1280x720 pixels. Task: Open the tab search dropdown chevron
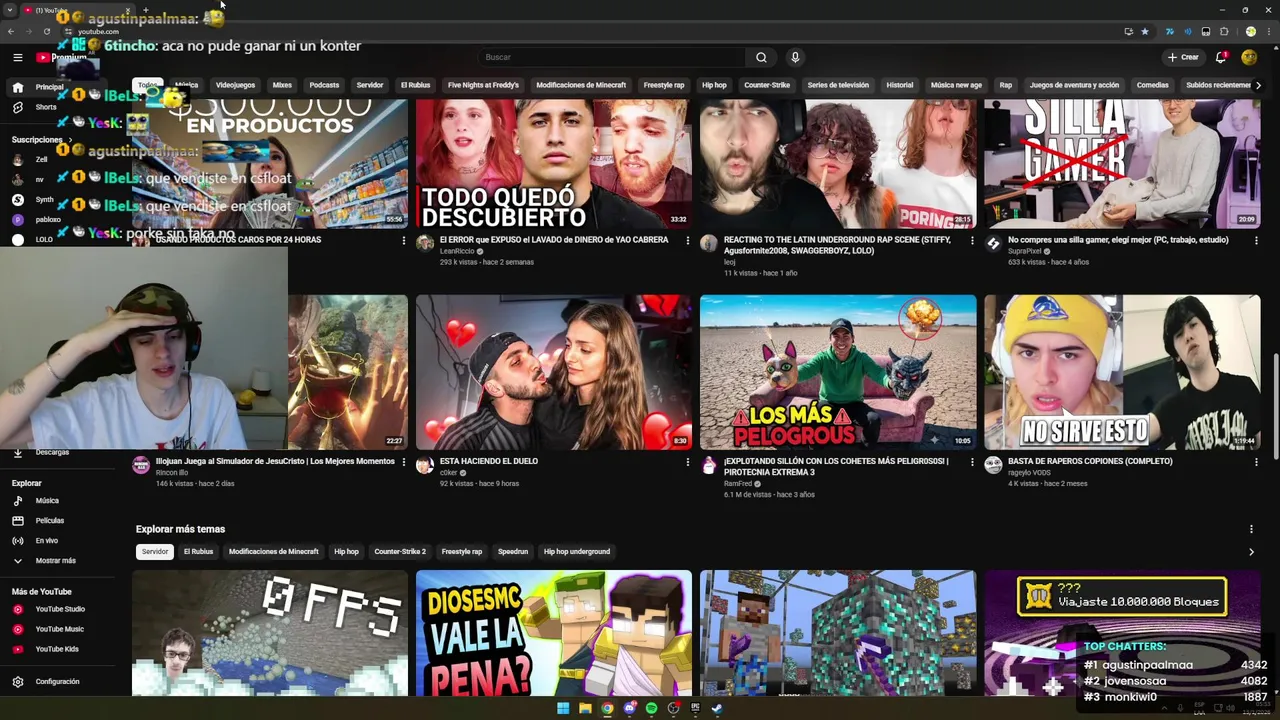(x=11, y=10)
